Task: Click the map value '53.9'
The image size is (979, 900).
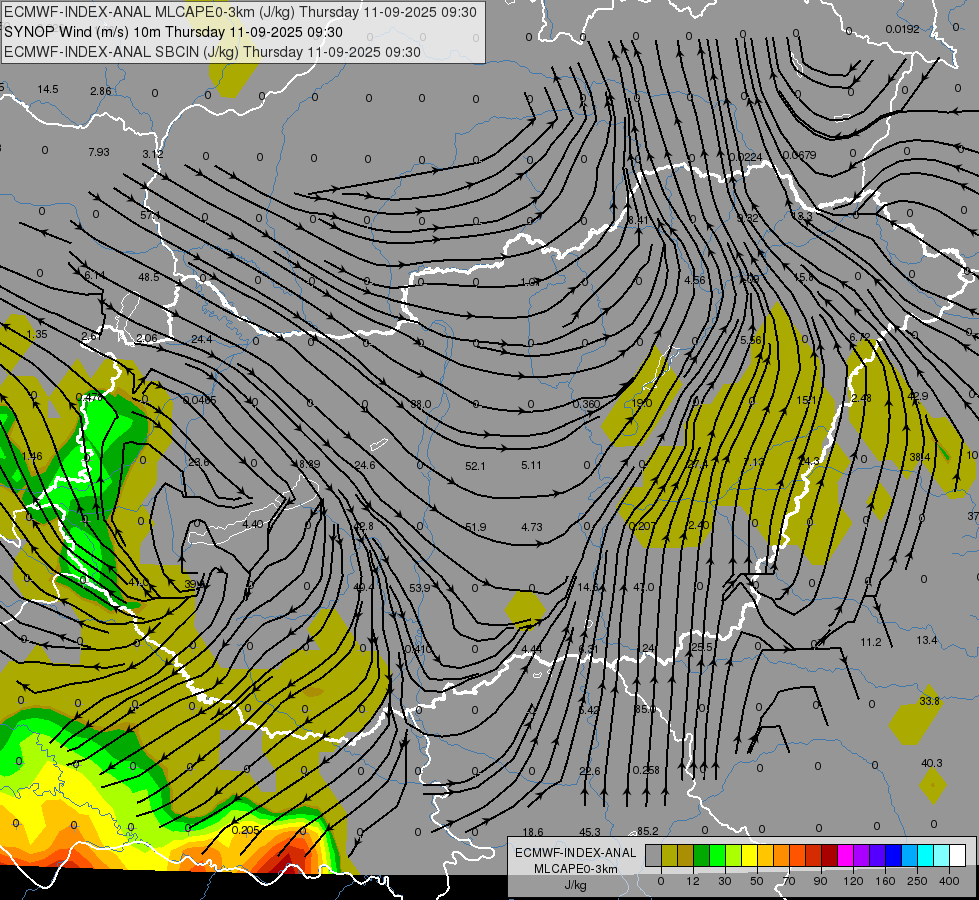Action: tap(420, 588)
